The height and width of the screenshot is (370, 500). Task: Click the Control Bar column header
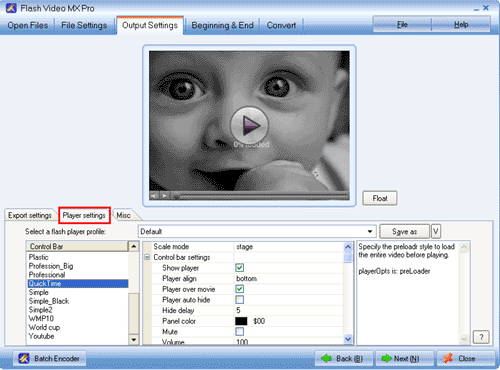click(77, 246)
